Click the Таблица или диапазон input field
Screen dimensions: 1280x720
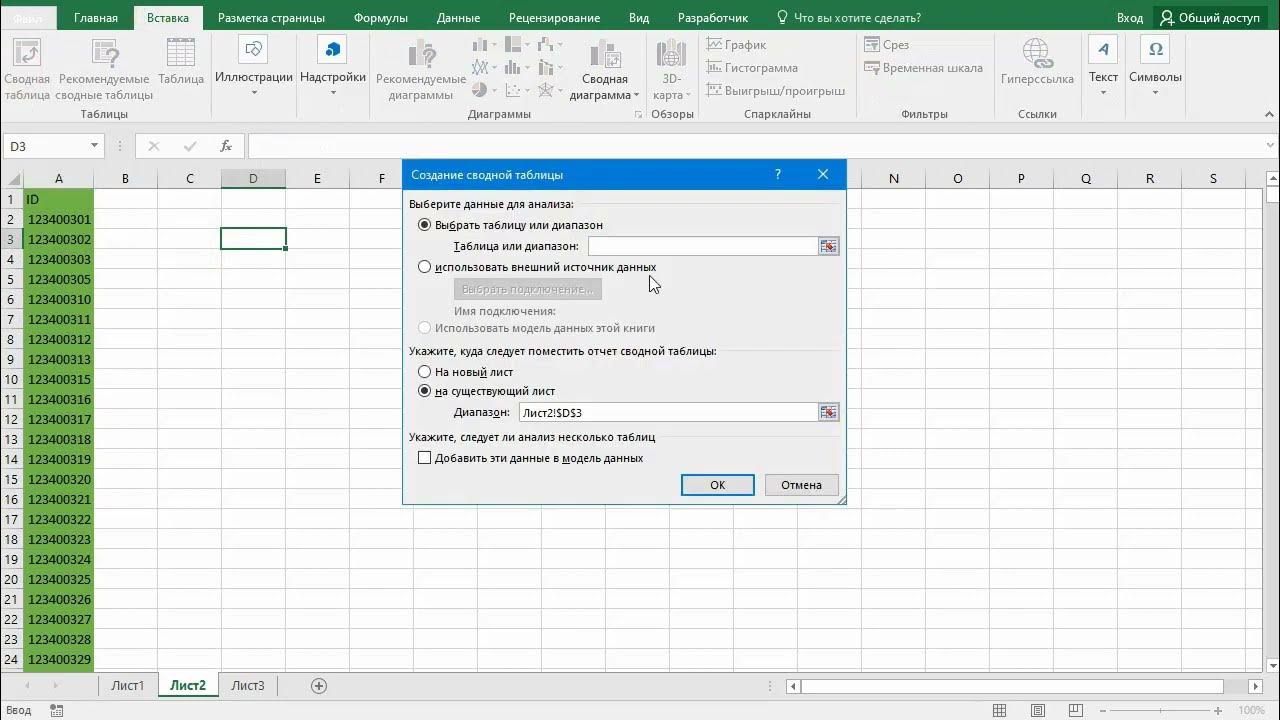coord(703,246)
